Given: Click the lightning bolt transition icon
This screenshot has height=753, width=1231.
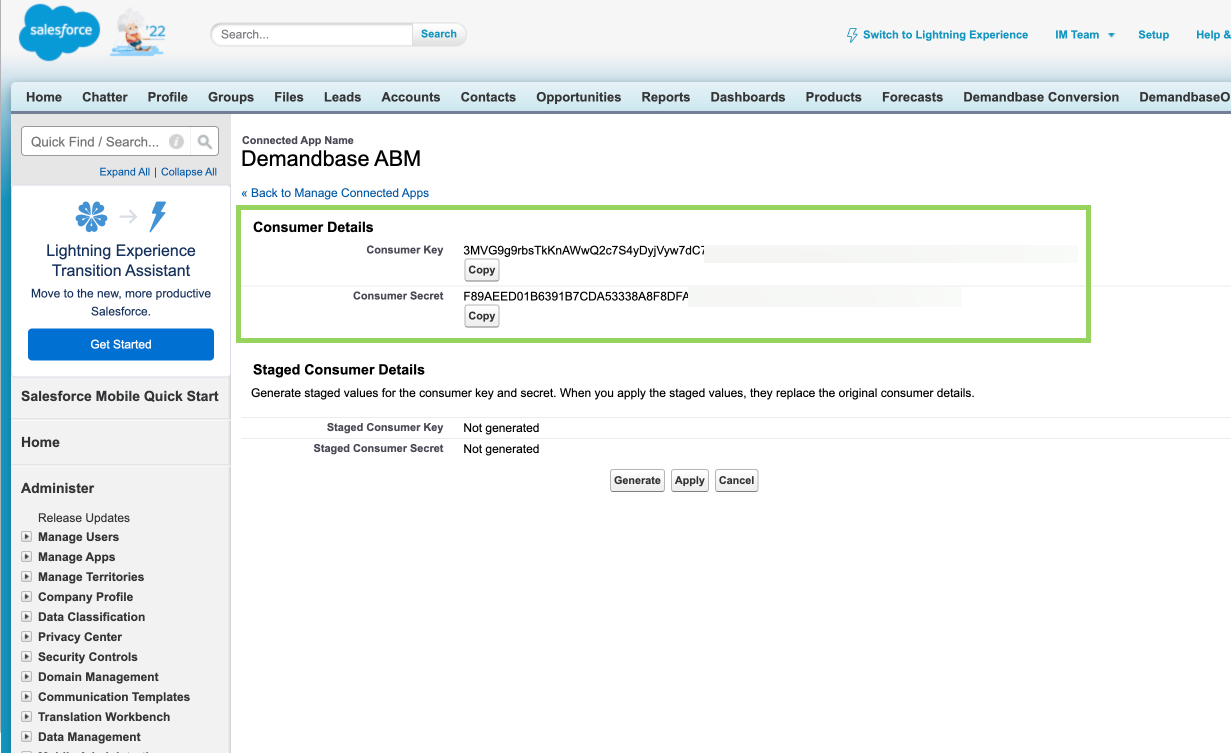Looking at the screenshot, I should click(157, 216).
